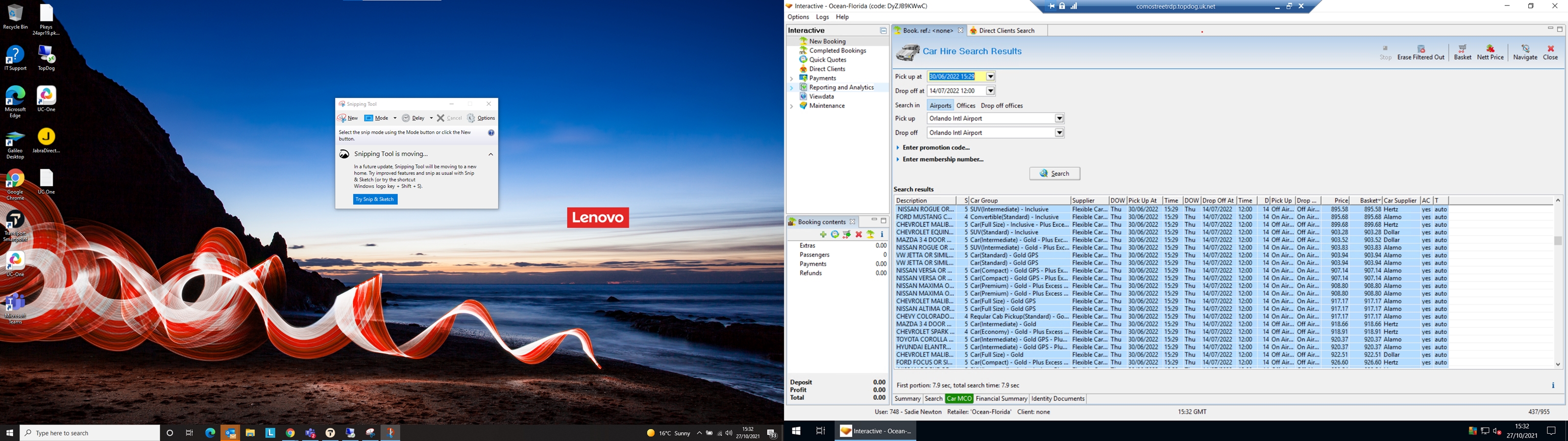This screenshot has height=441, width=1568.
Task: Click the Basket toolbar icon
Action: (1462, 52)
